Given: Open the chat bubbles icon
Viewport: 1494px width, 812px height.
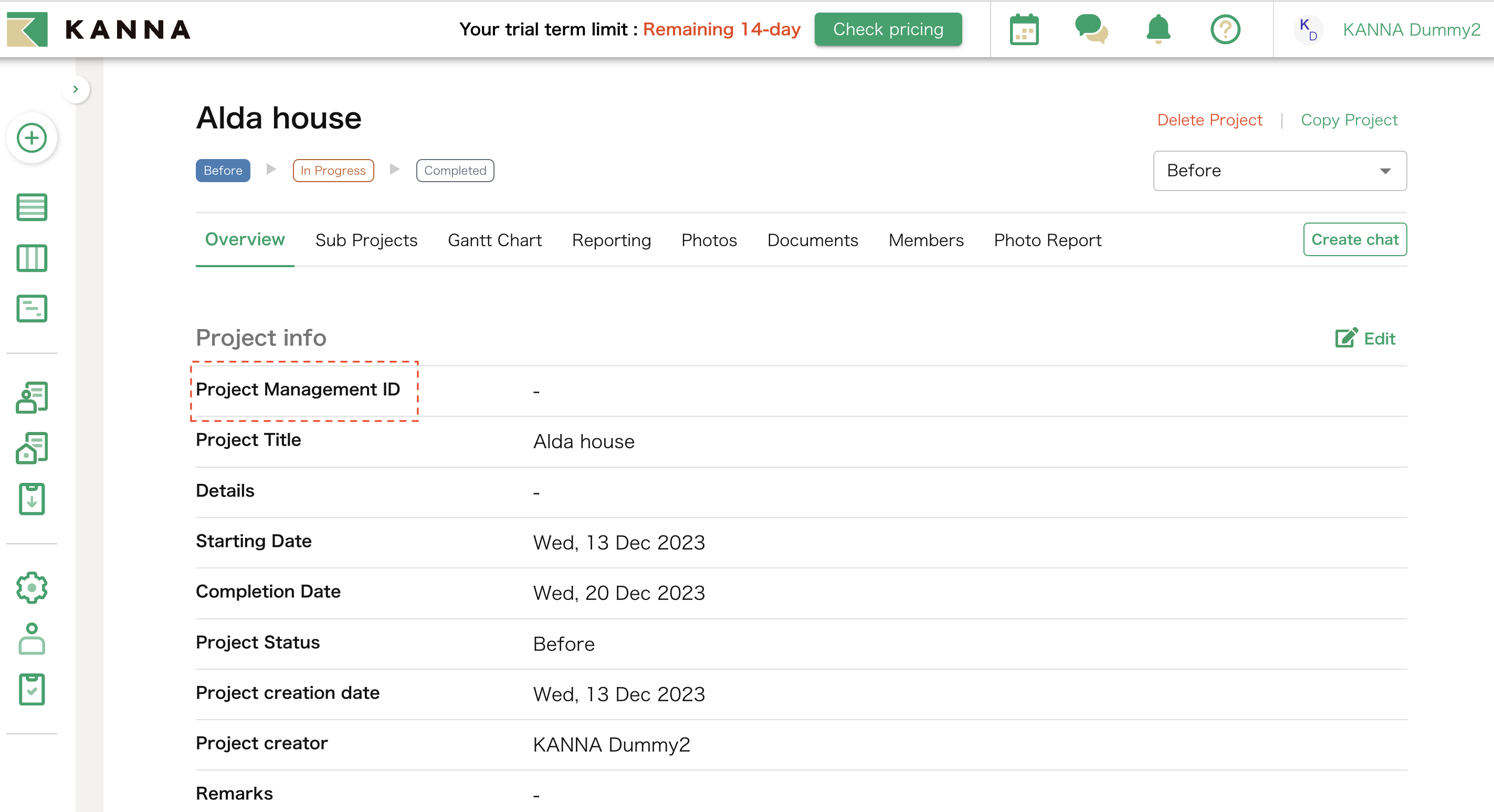Looking at the screenshot, I should tap(1090, 29).
